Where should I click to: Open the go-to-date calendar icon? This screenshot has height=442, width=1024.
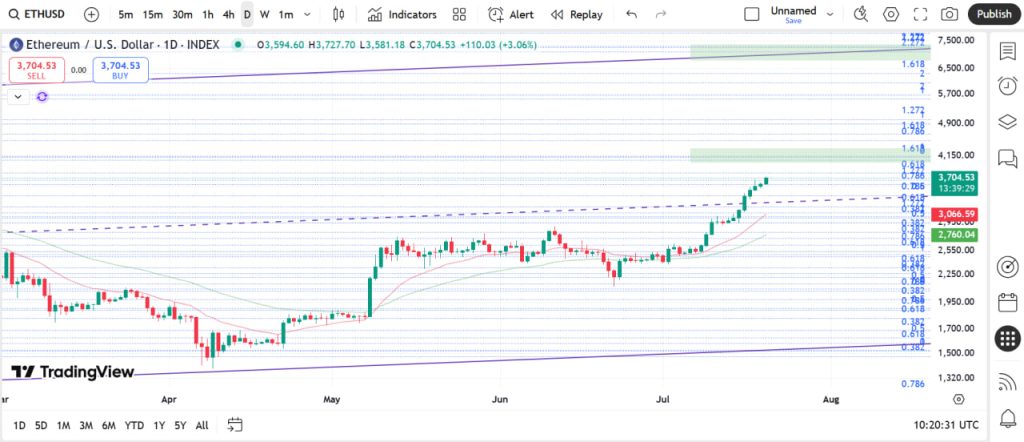tap(234, 425)
